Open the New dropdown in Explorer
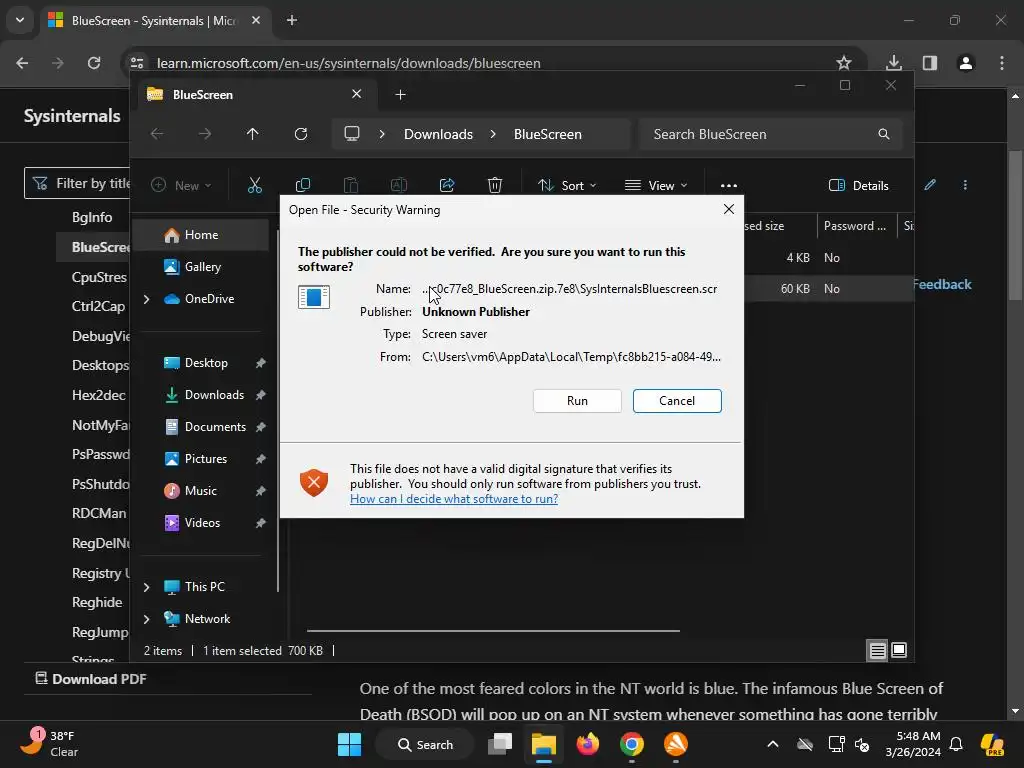Screen dimensions: 1024x768 (181, 185)
